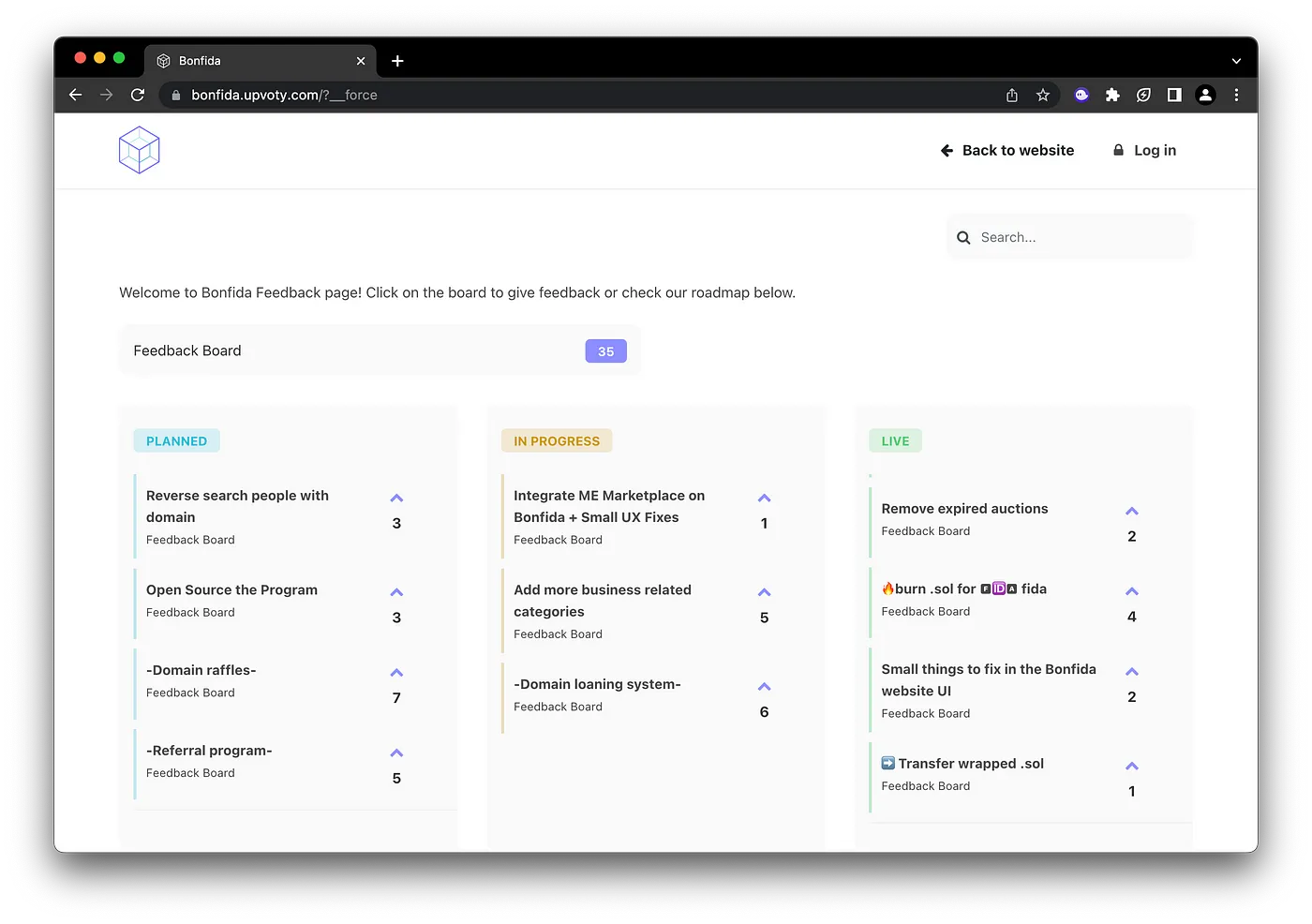Upvote Integrate ME Marketplace on Bonfida
Viewport: 1312px width, 924px height.
764,498
